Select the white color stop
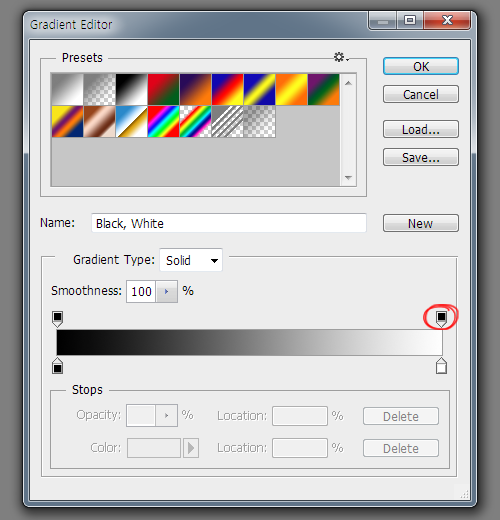The height and width of the screenshot is (520, 500). pyautogui.click(x=441, y=366)
